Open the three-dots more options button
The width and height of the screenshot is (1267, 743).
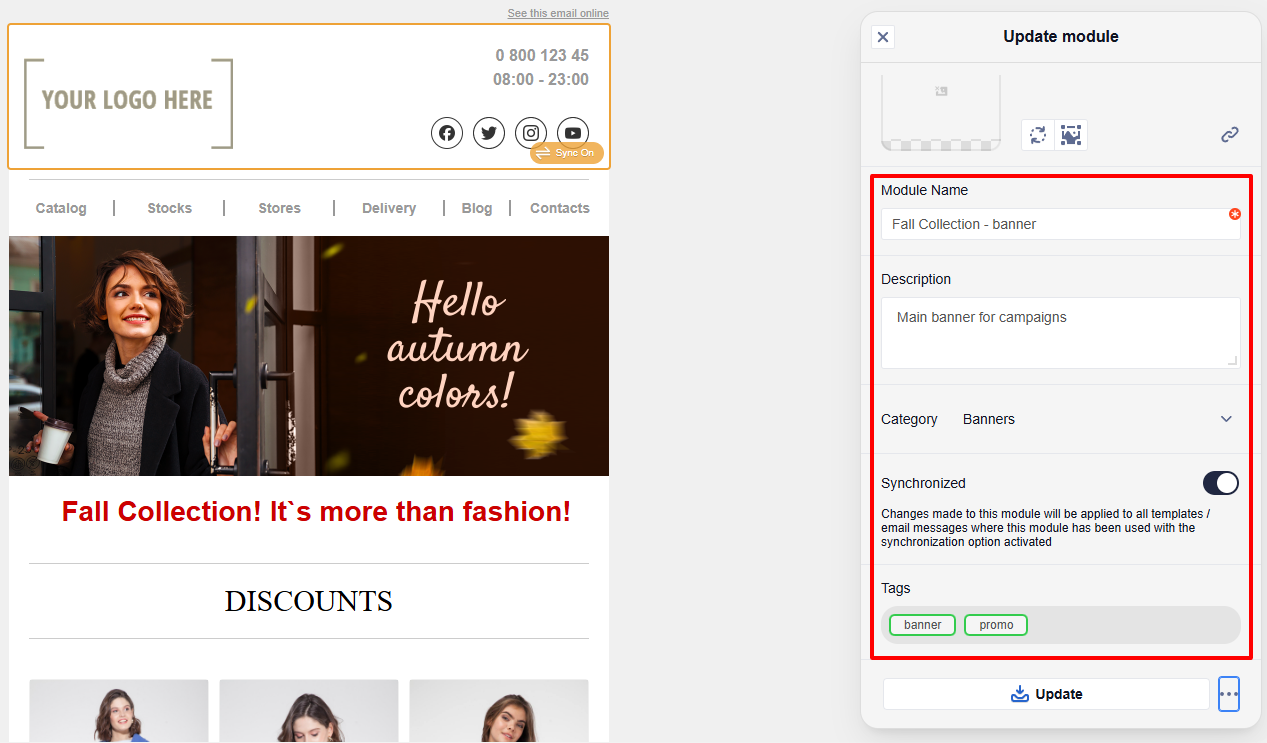[1229, 694]
